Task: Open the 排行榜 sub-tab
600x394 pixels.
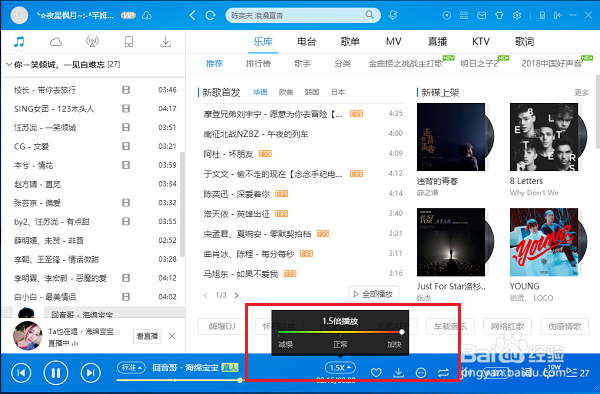Action: pyautogui.click(x=258, y=63)
